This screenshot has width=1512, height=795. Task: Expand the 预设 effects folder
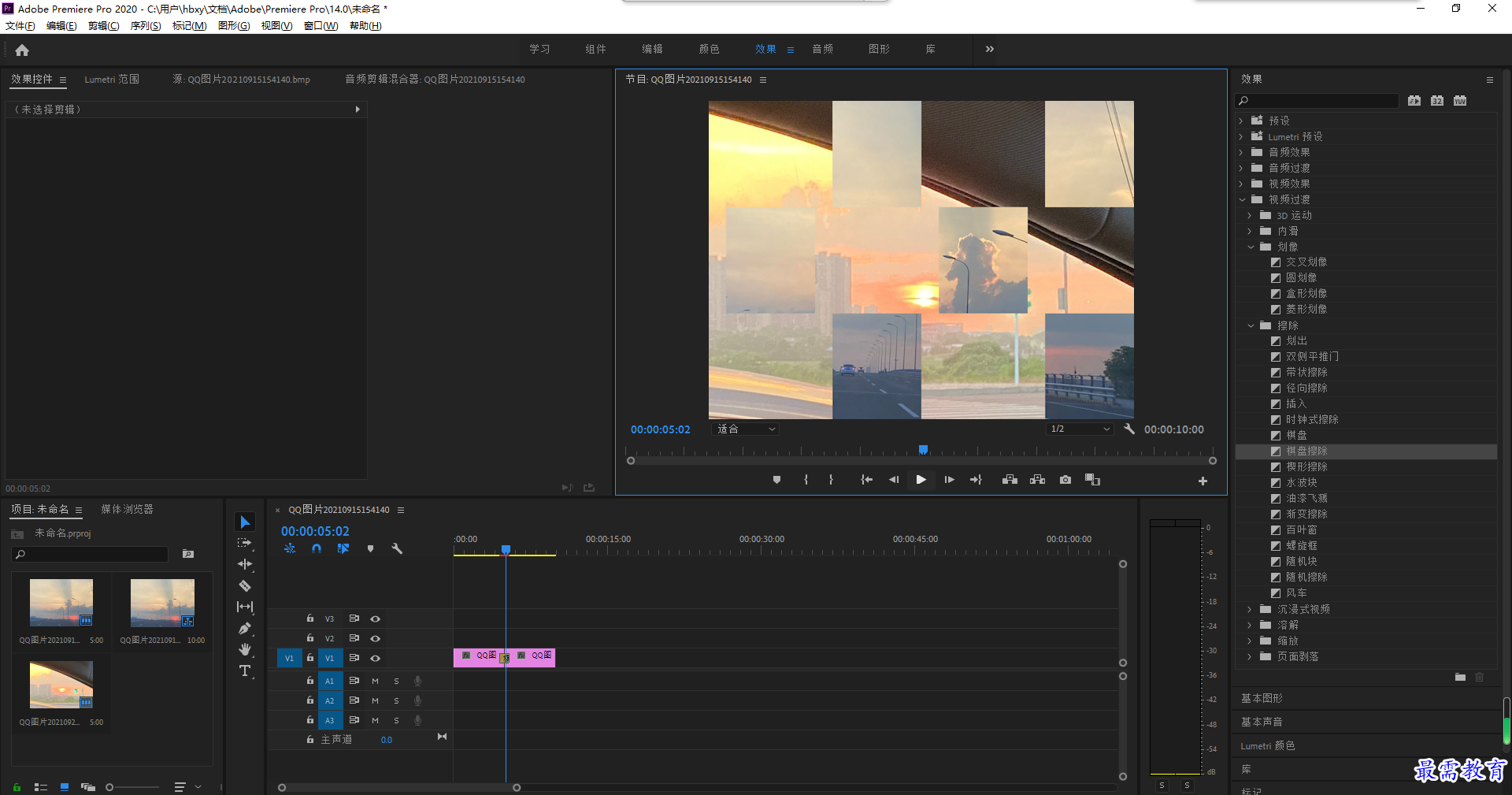pyautogui.click(x=1241, y=121)
